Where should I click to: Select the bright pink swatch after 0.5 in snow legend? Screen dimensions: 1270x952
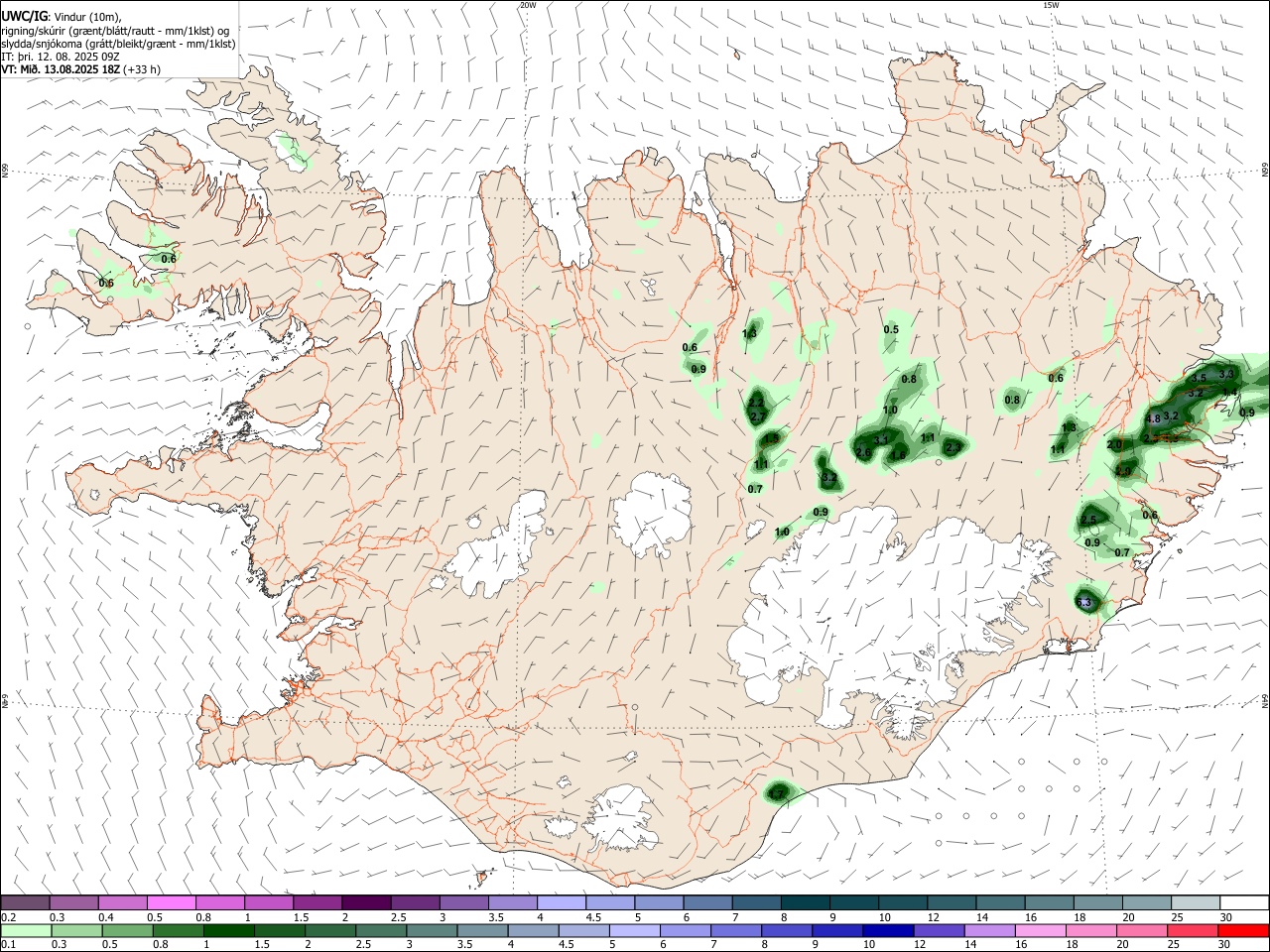(x=172, y=902)
